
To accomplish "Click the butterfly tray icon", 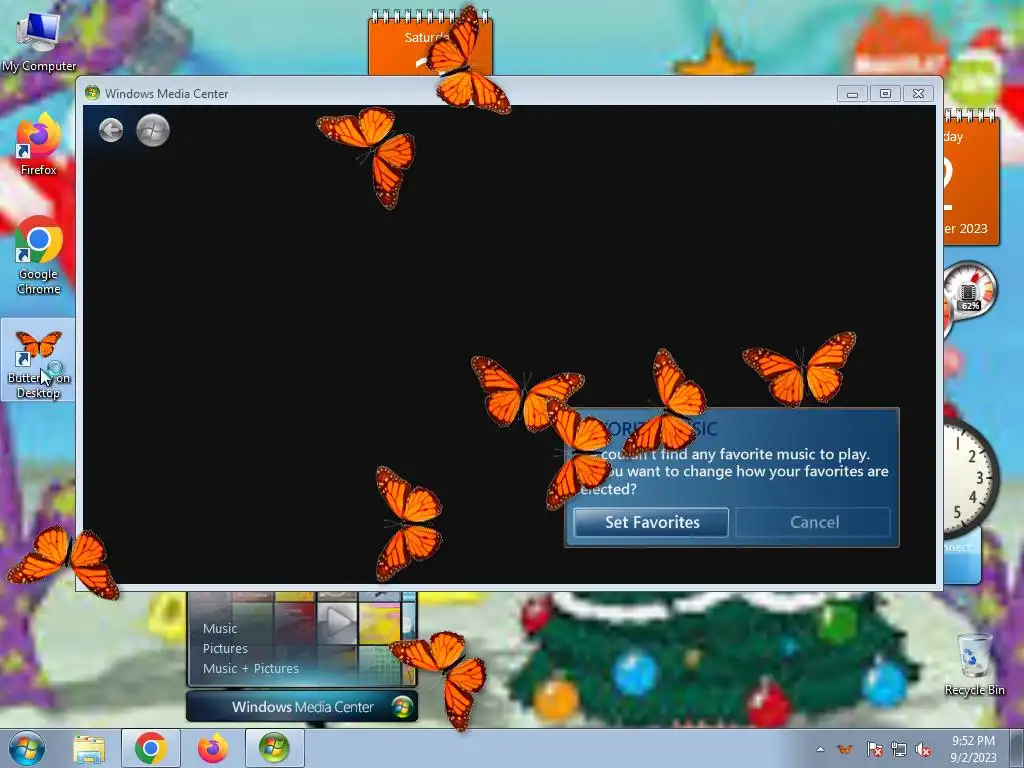I will [844, 749].
